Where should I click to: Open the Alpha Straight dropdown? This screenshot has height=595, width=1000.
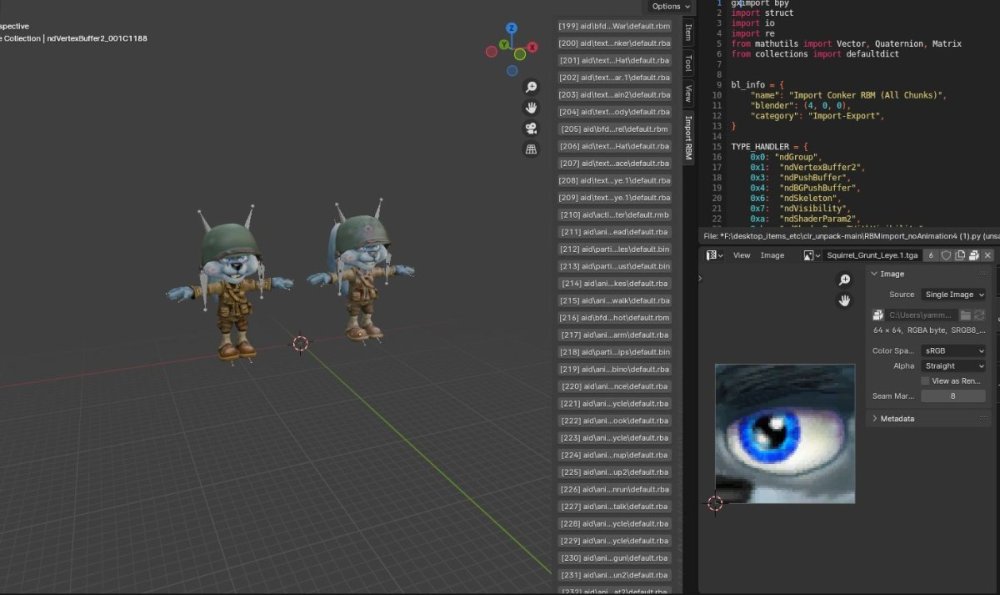pos(953,366)
